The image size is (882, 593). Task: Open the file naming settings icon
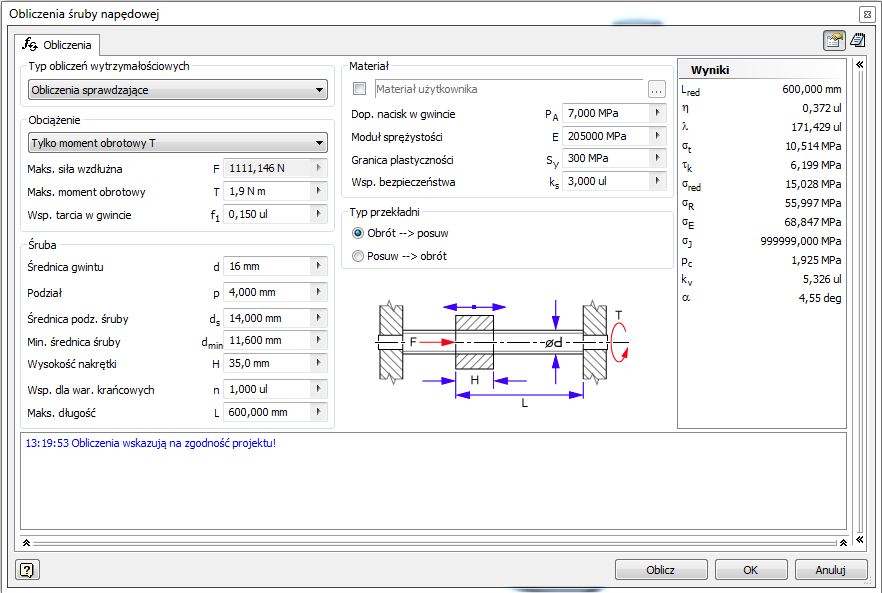click(x=834, y=40)
